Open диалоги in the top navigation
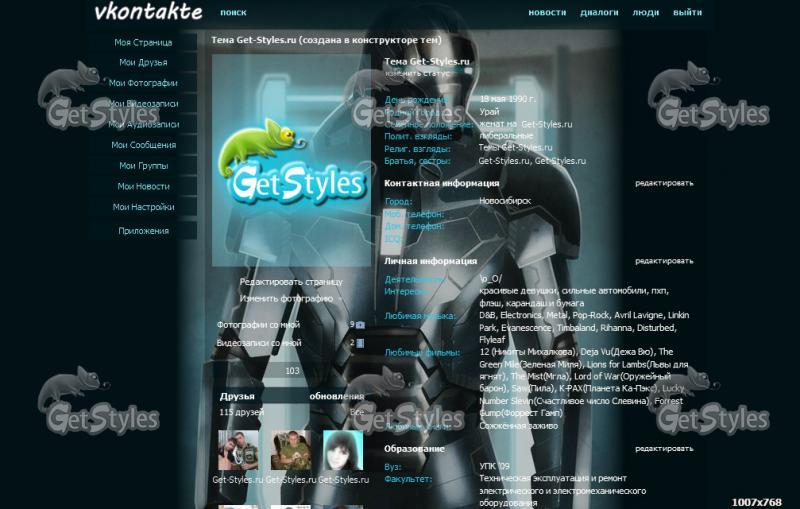Viewport: 800px width, 509px height. (599, 12)
